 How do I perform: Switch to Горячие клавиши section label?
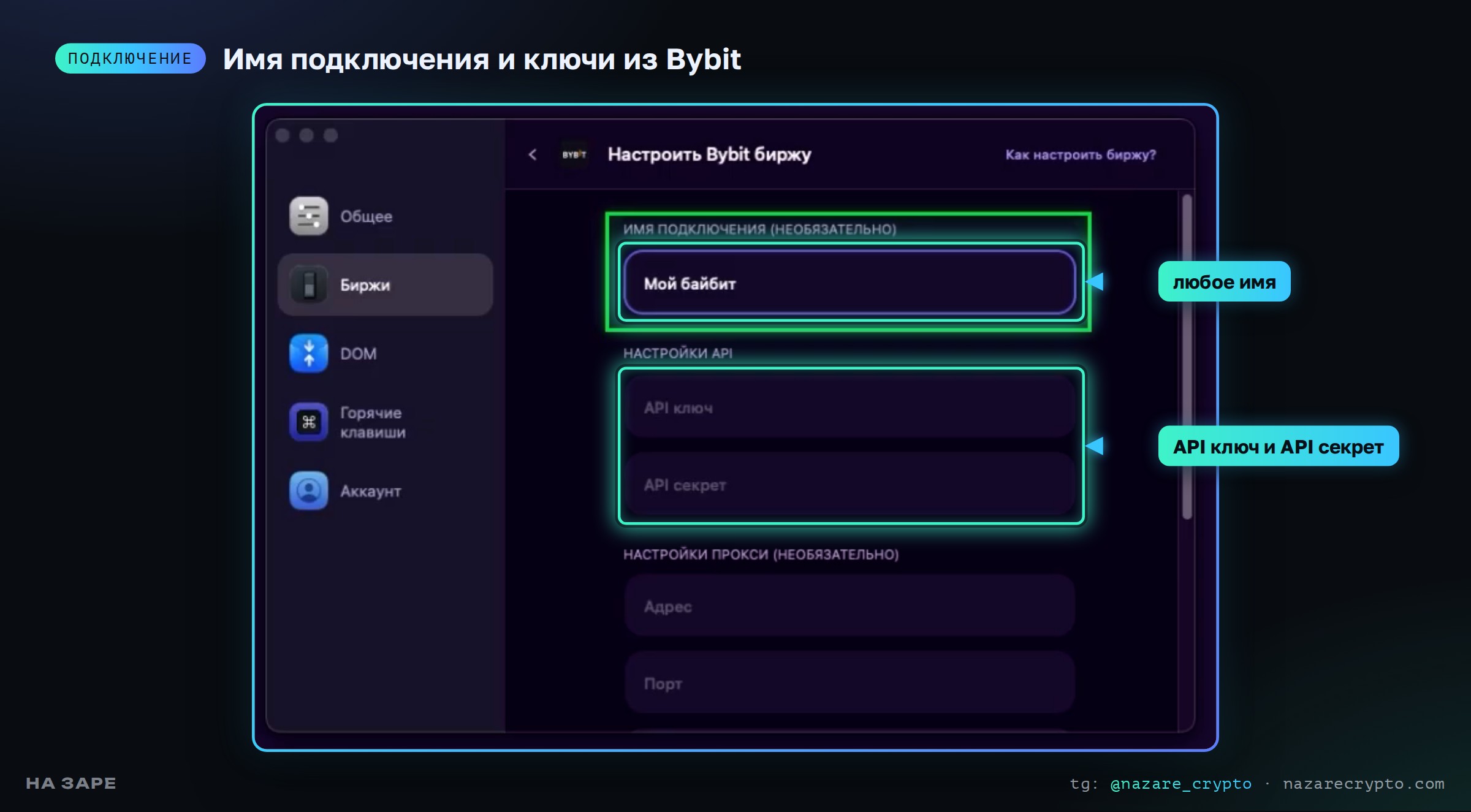pyautogui.click(x=373, y=422)
